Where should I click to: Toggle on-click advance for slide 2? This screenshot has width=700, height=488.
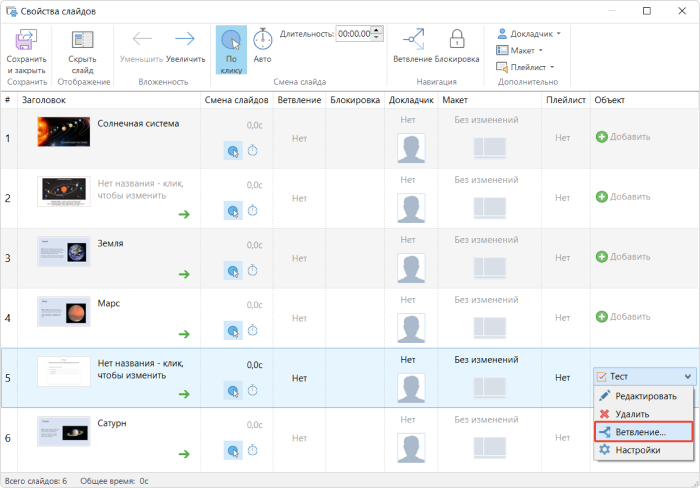click(233, 211)
